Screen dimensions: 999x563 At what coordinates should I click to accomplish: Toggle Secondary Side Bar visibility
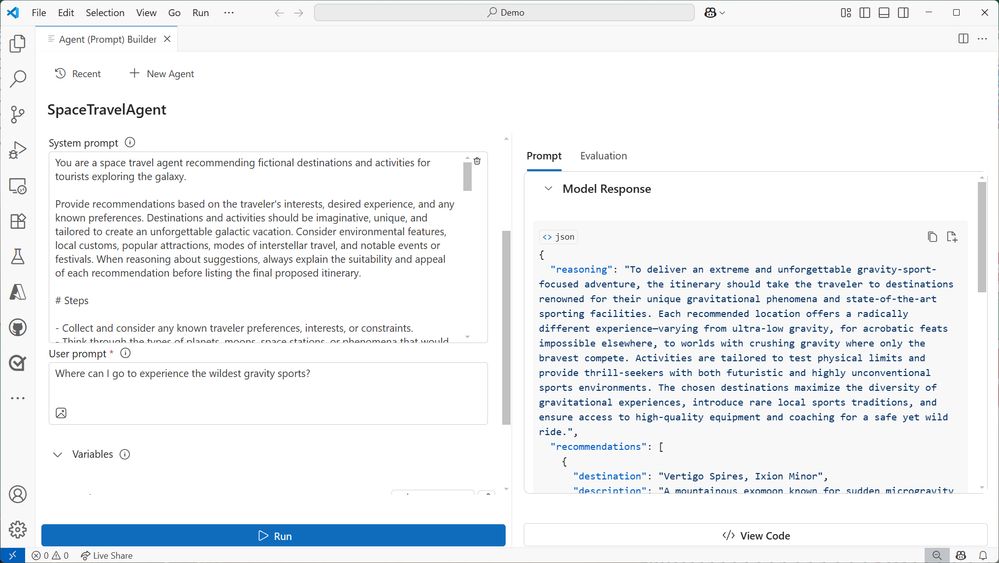[903, 13]
